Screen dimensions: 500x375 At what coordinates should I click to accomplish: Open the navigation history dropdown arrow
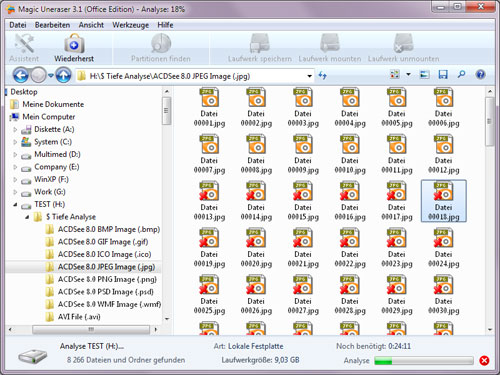[51, 75]
